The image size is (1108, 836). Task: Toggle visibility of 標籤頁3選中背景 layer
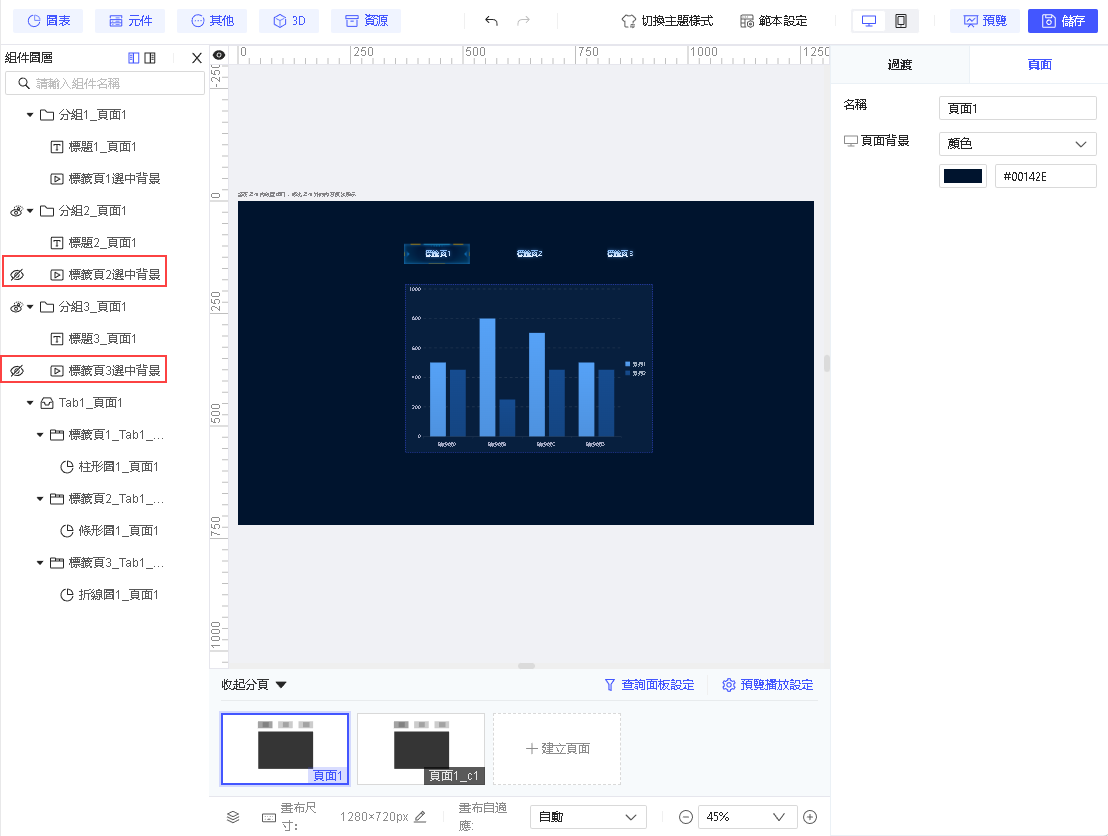point(17,371)
